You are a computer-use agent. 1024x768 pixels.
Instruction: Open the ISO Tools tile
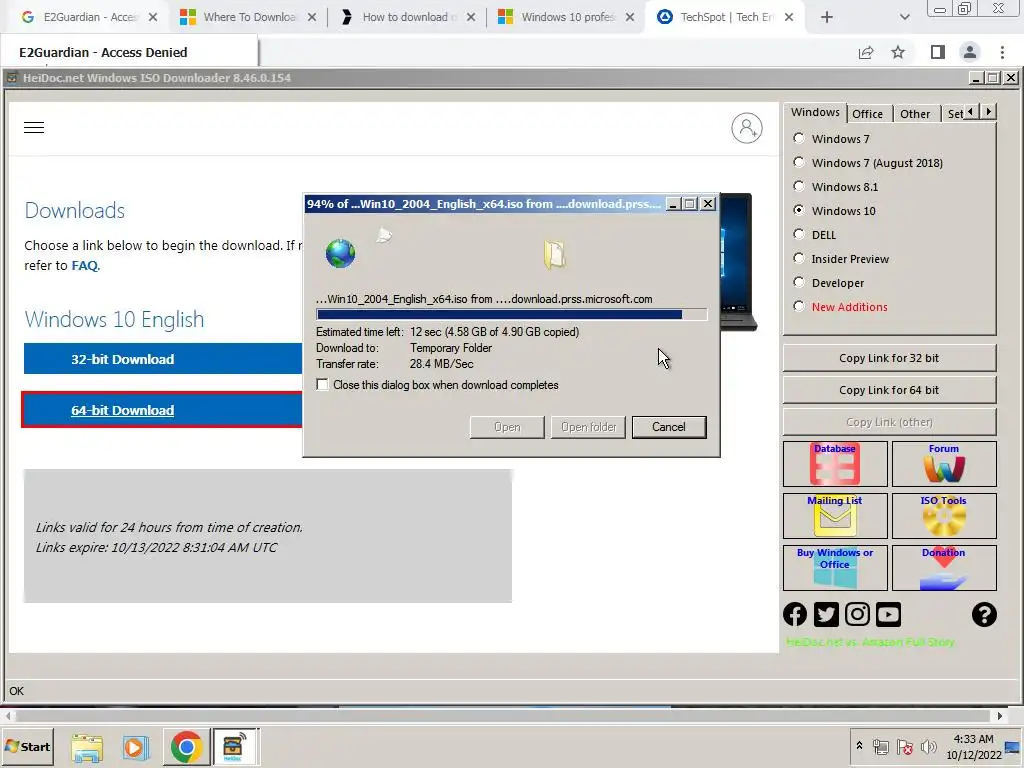click(944, 516)
